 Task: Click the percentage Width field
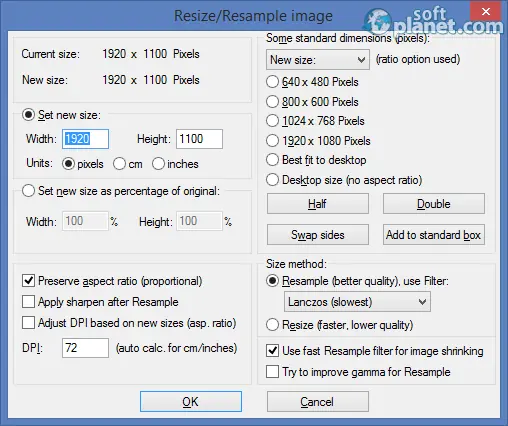85,221
